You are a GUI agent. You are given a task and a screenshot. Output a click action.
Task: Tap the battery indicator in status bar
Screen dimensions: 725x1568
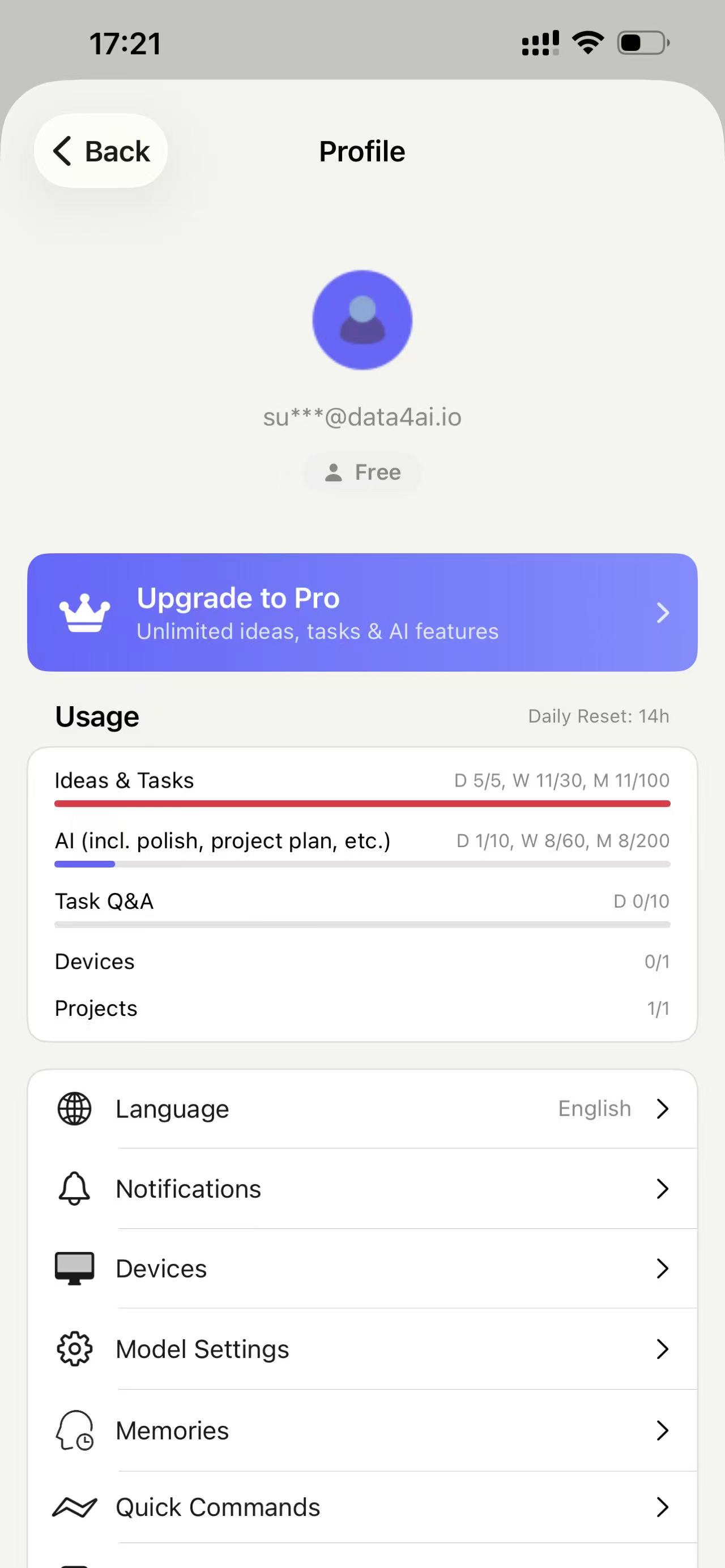point(643,43)
